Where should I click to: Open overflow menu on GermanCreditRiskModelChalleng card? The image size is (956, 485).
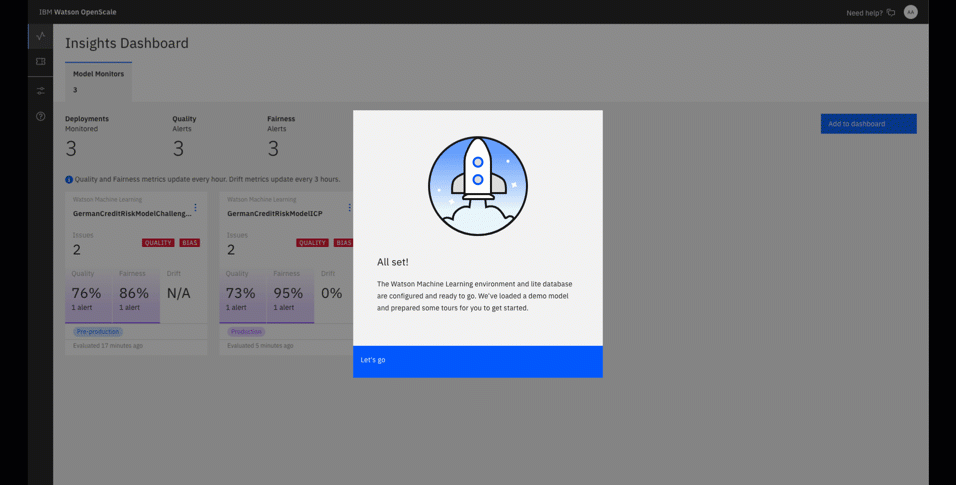[x=195, y=208]
